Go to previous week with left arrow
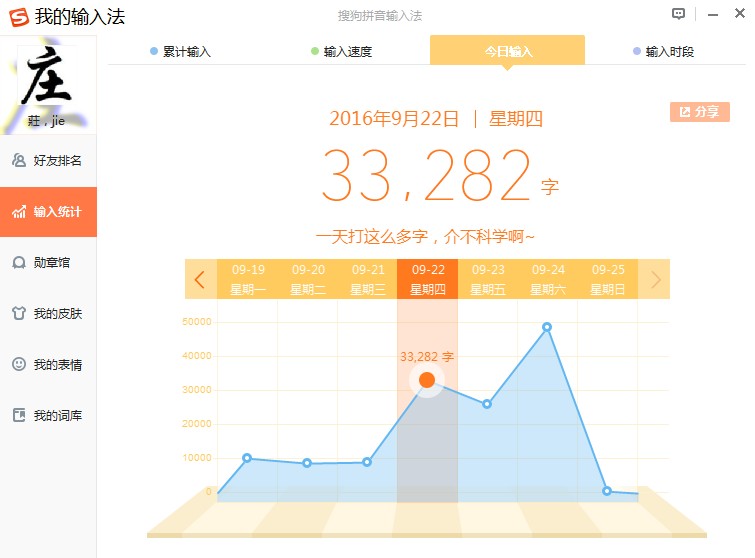755x558 pixels. pos(200,279)
